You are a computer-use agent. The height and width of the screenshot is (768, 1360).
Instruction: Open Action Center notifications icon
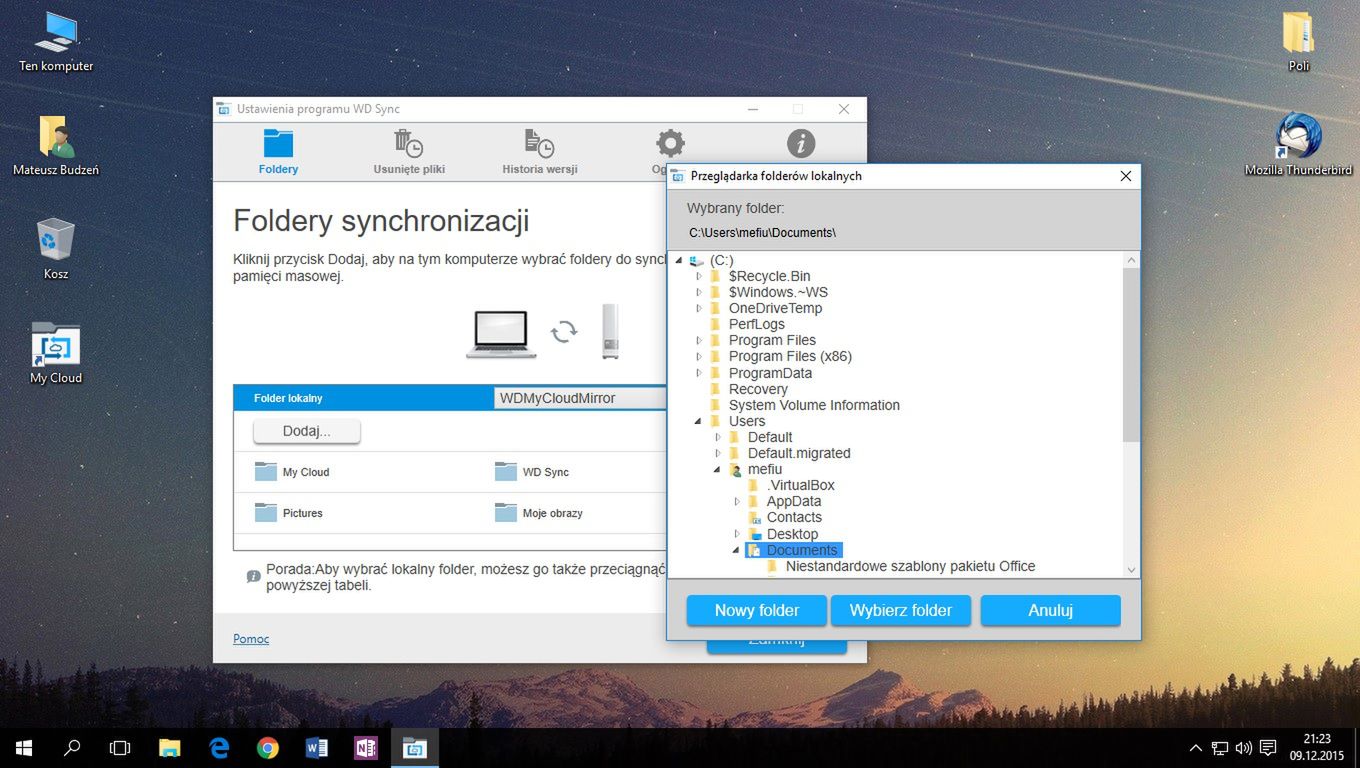click(1268, 748)
